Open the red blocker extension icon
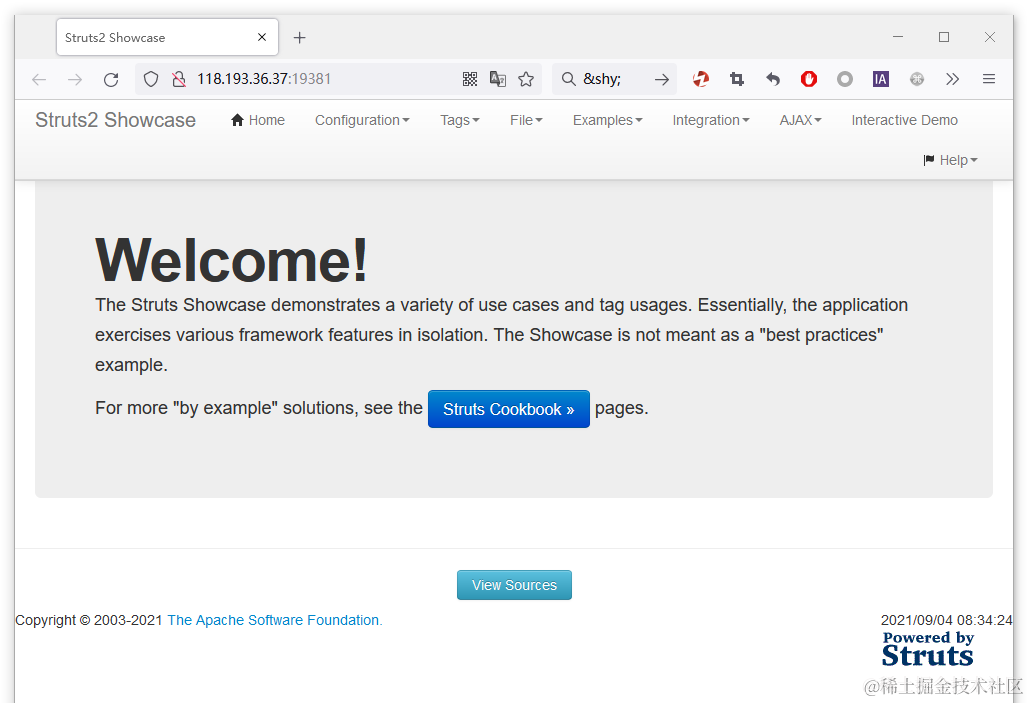This screenshot has width=1030, height=703. tap(809, 79)
